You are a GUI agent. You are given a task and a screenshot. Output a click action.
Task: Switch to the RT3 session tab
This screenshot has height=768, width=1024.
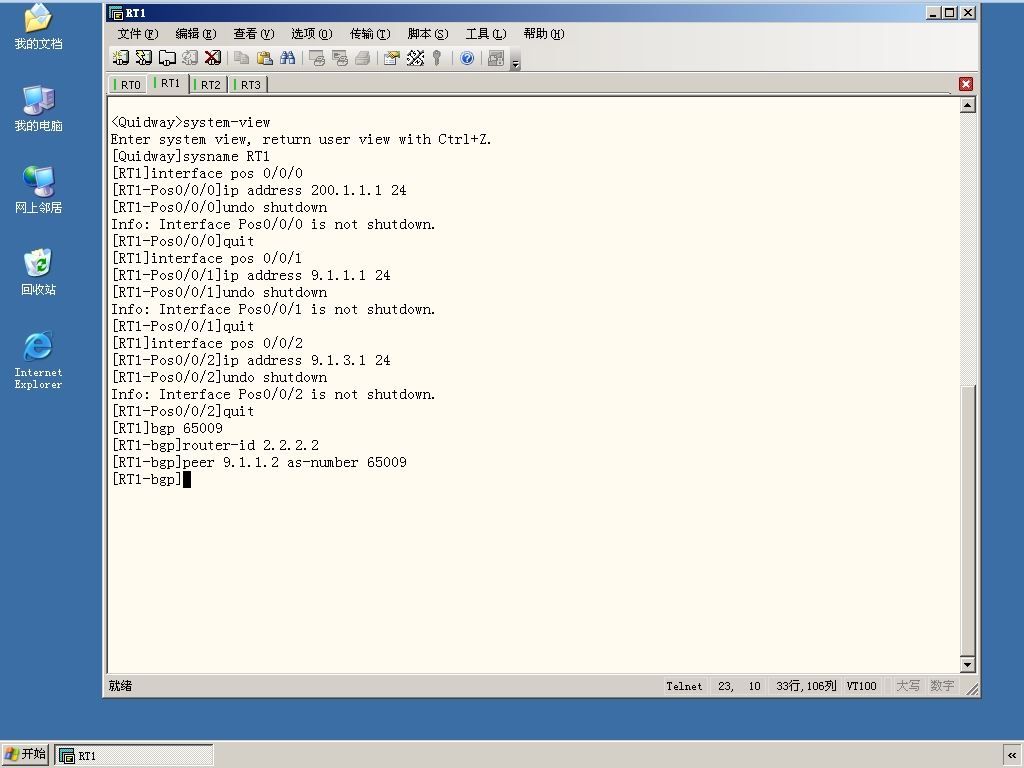coord(248,84)
